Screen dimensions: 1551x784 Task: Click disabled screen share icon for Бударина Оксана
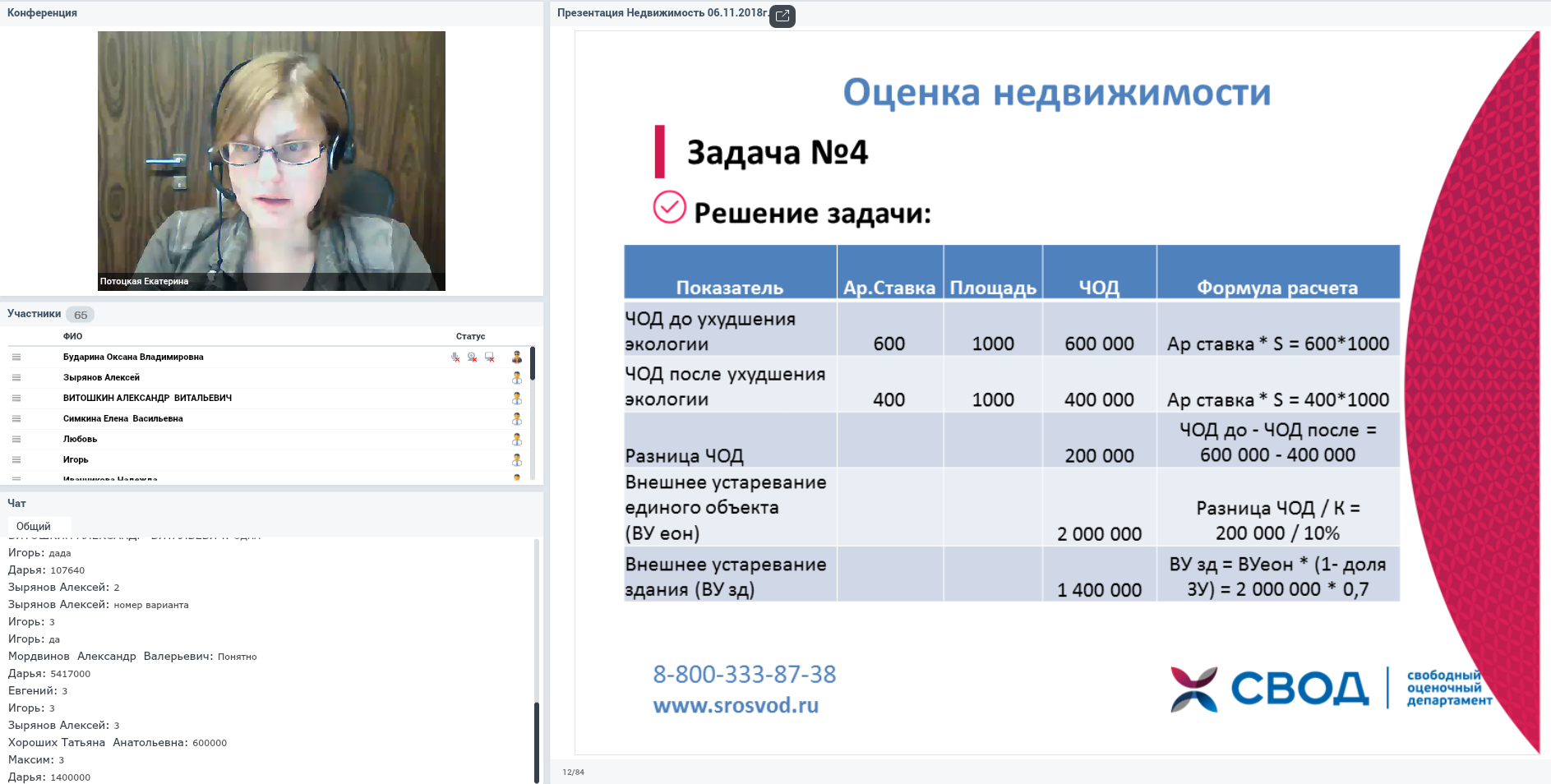click(x=490, y=357)
